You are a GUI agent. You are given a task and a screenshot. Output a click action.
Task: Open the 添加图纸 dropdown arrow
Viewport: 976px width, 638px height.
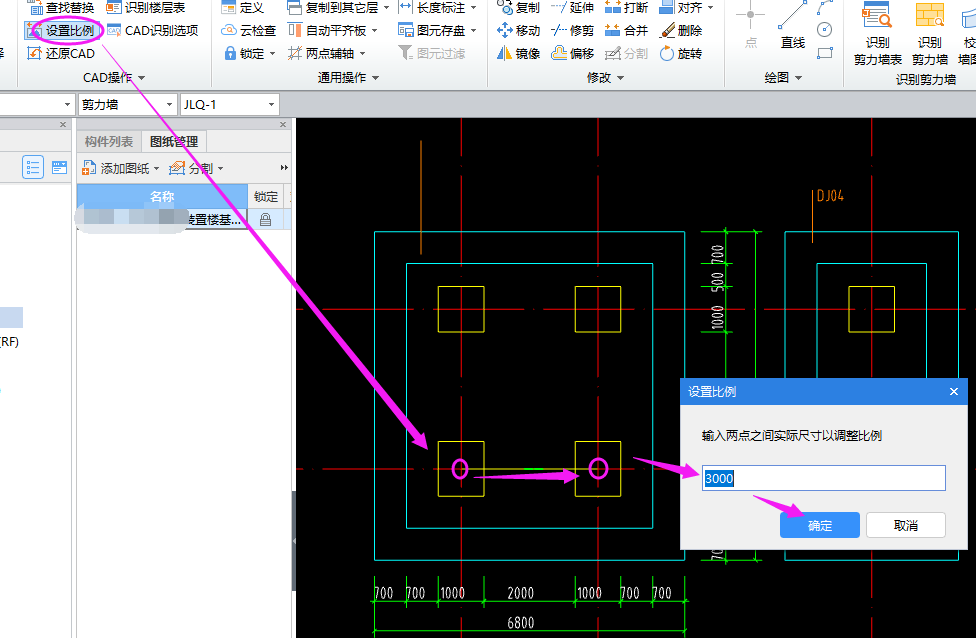pyautogui.click(x=156, y=169)
